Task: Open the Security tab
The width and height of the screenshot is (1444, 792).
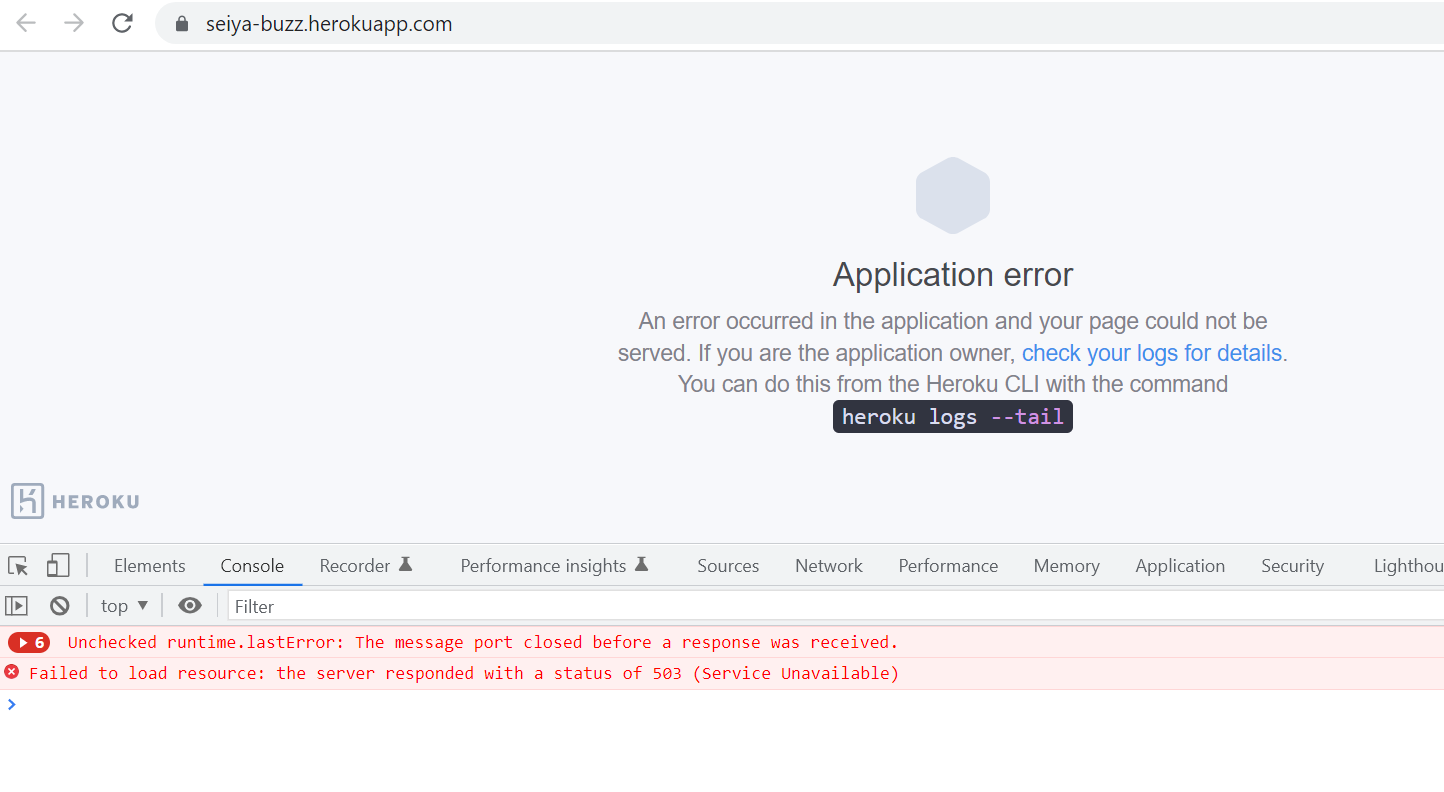Action: 1292,566
